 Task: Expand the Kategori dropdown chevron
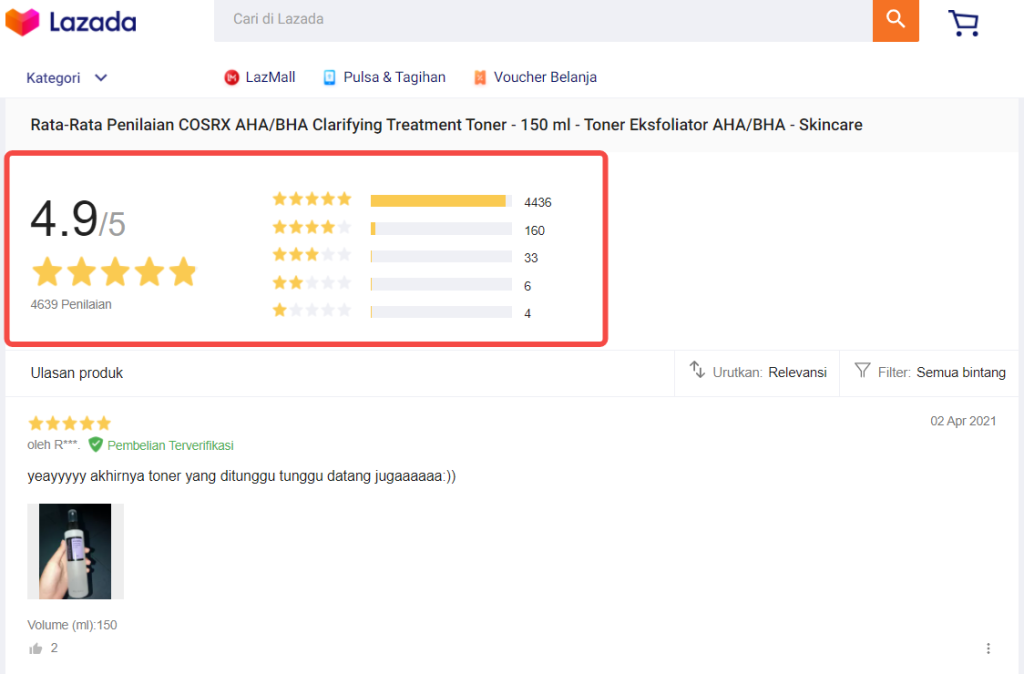click(101, 78)
